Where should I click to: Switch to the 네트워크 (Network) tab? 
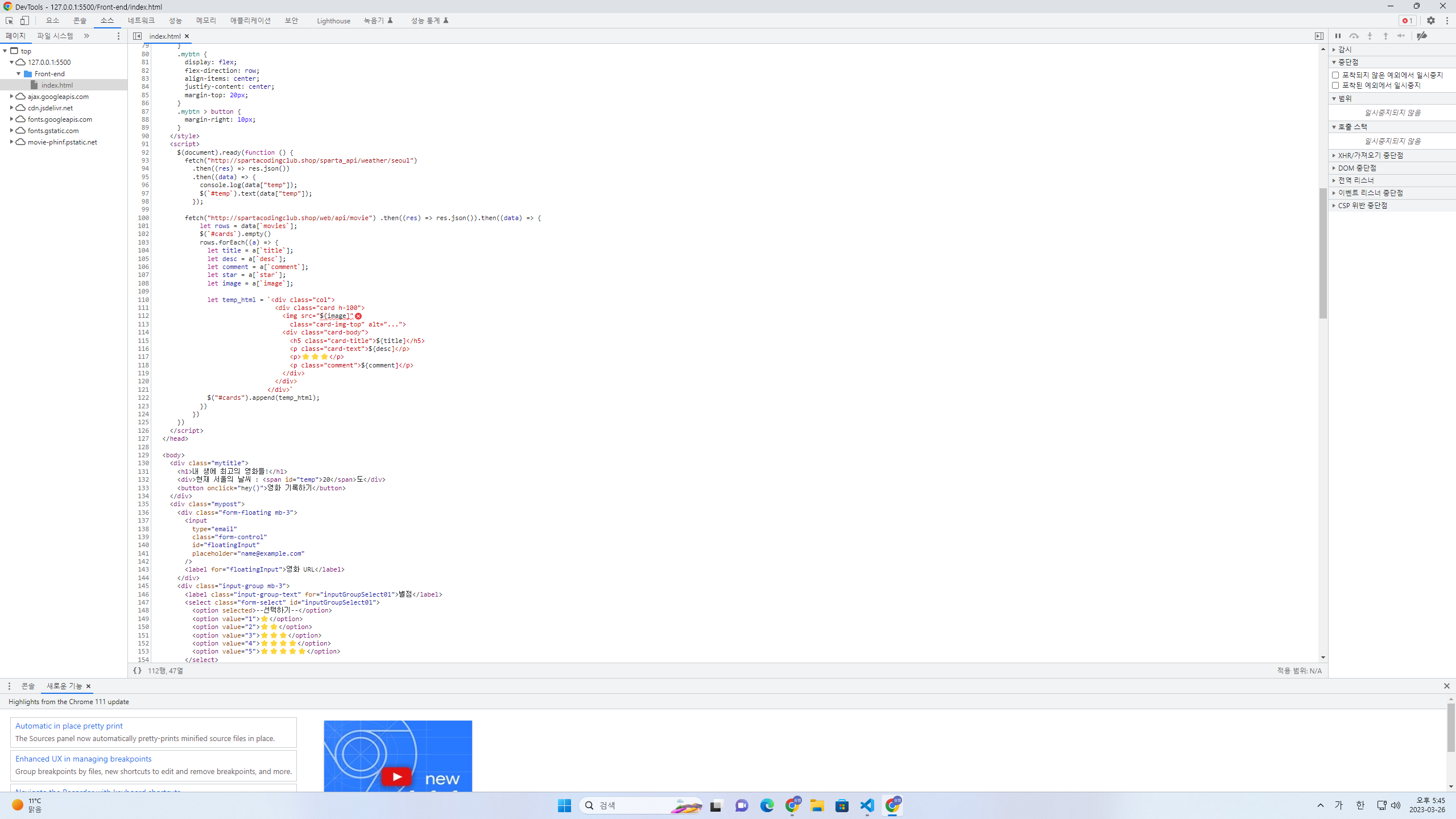(141, 20)
